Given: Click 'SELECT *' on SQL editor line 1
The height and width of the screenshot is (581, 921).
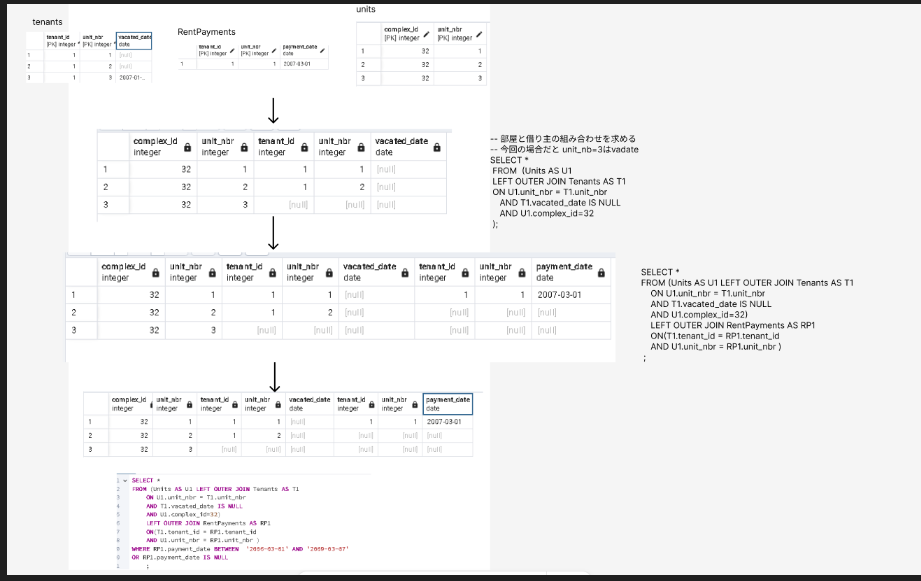Looking at the screenshot, I should [146, 481].
